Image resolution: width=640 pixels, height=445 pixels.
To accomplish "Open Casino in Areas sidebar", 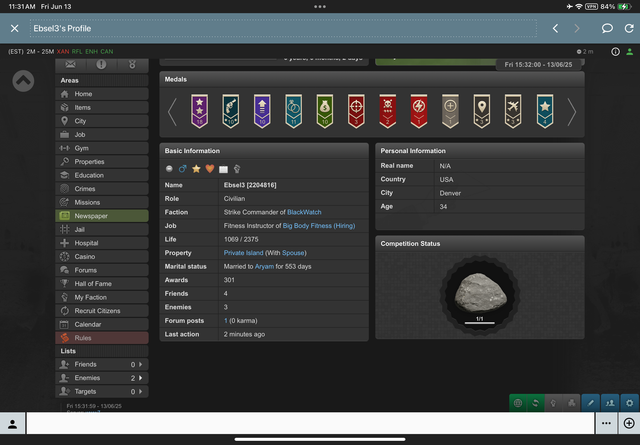I will pos(102,256).
